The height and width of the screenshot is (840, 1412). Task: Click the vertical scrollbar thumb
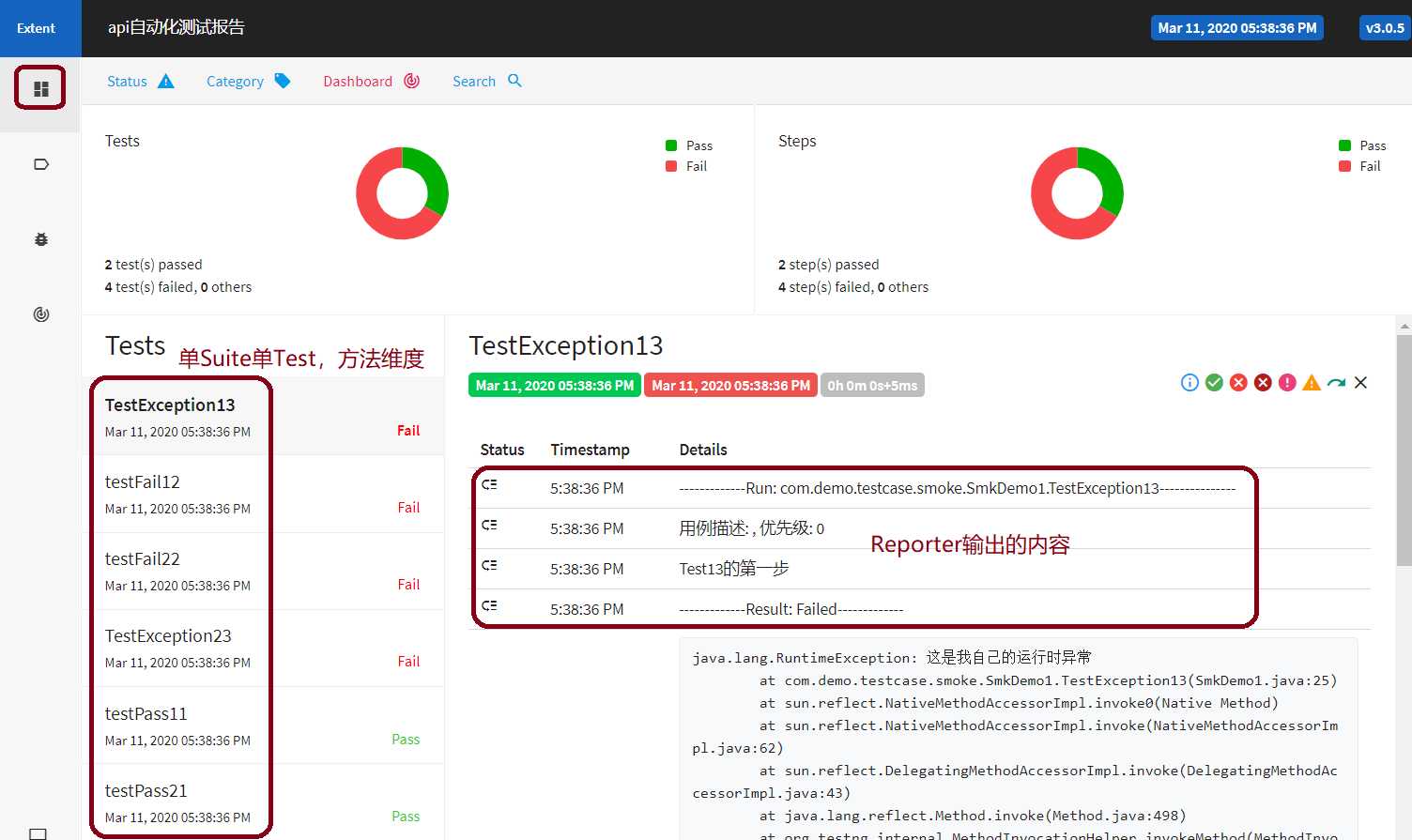point(1404,451)
